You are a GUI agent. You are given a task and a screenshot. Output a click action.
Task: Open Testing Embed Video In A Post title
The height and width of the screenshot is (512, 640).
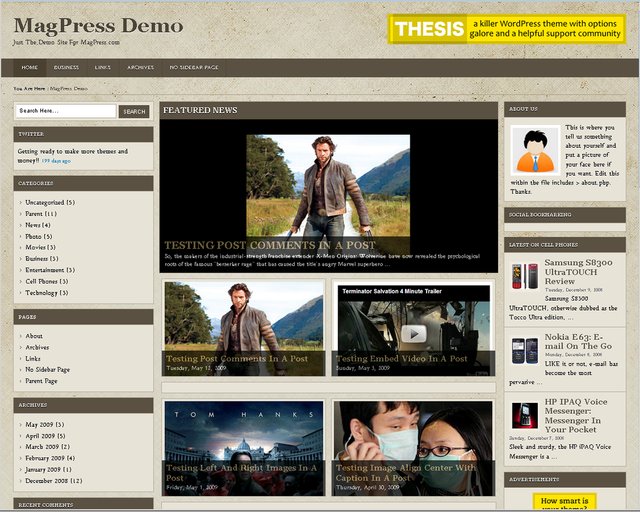click(x=401, y=358)
